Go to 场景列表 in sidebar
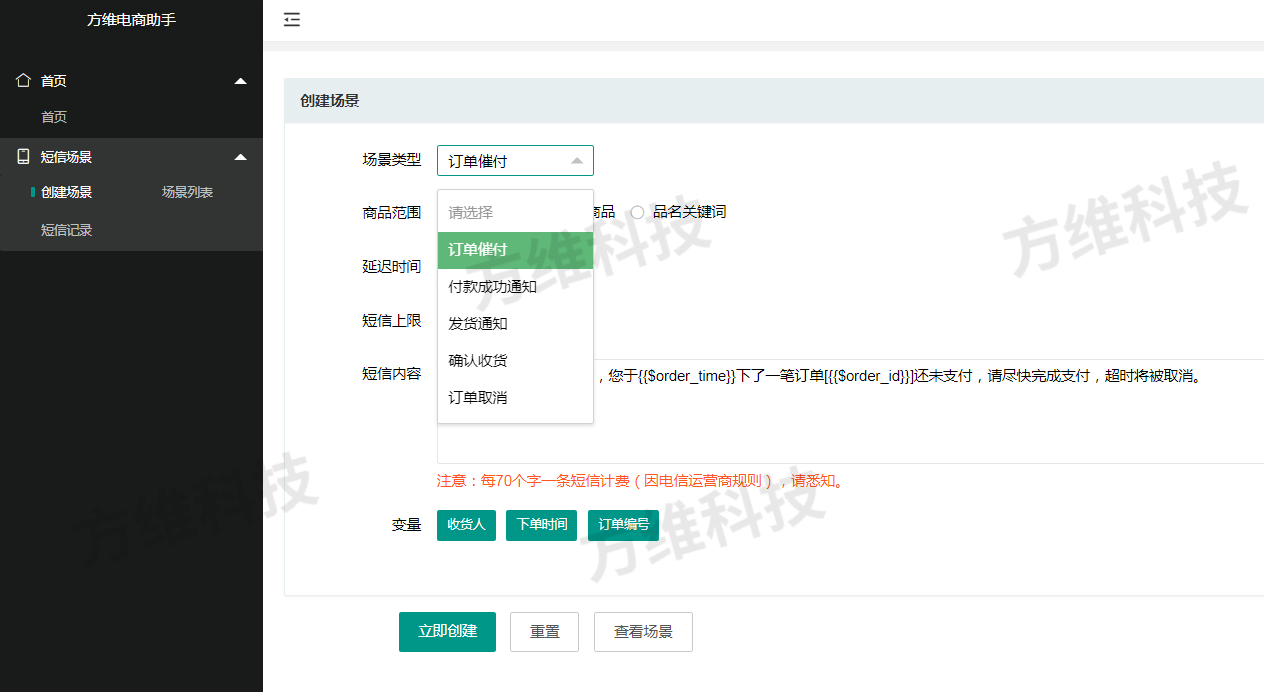Screen dimensions: 1264x692 (x=187, y=192)
